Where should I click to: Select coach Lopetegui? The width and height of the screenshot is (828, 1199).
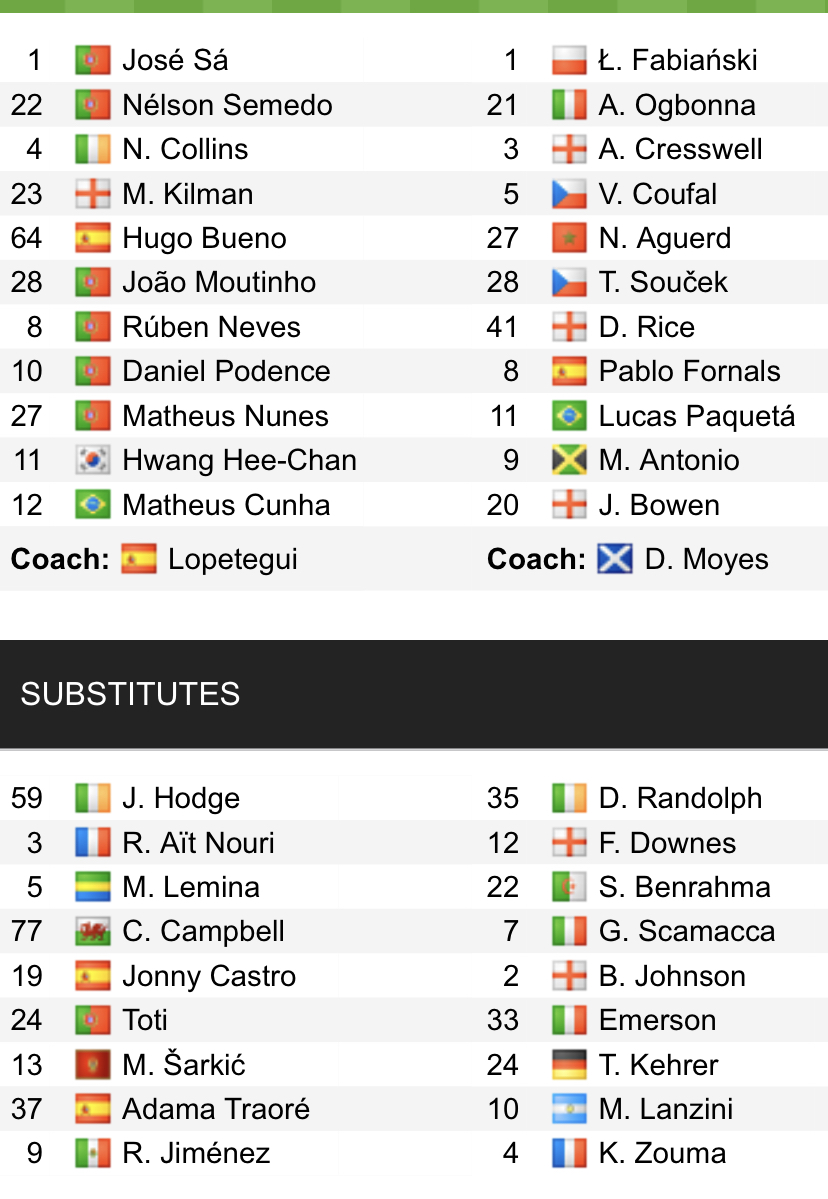coord(232,559)
